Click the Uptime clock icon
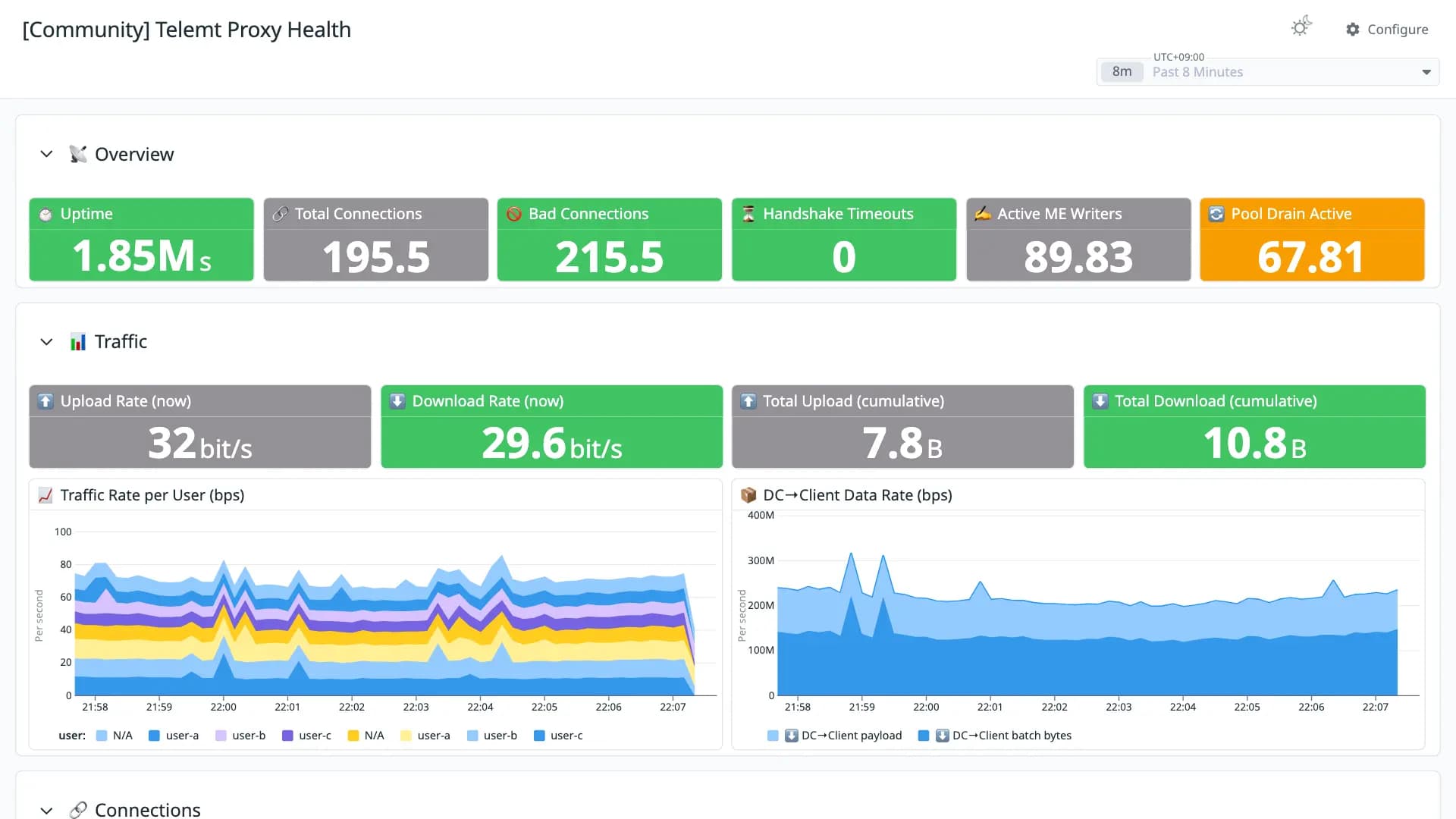 [x=45, y=215]
